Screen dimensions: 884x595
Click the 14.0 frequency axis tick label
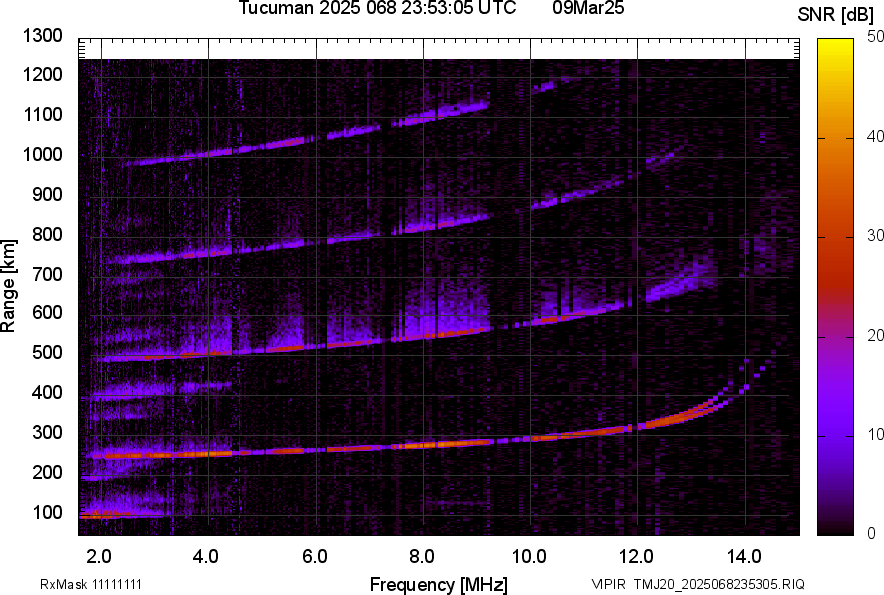(744, 555)
